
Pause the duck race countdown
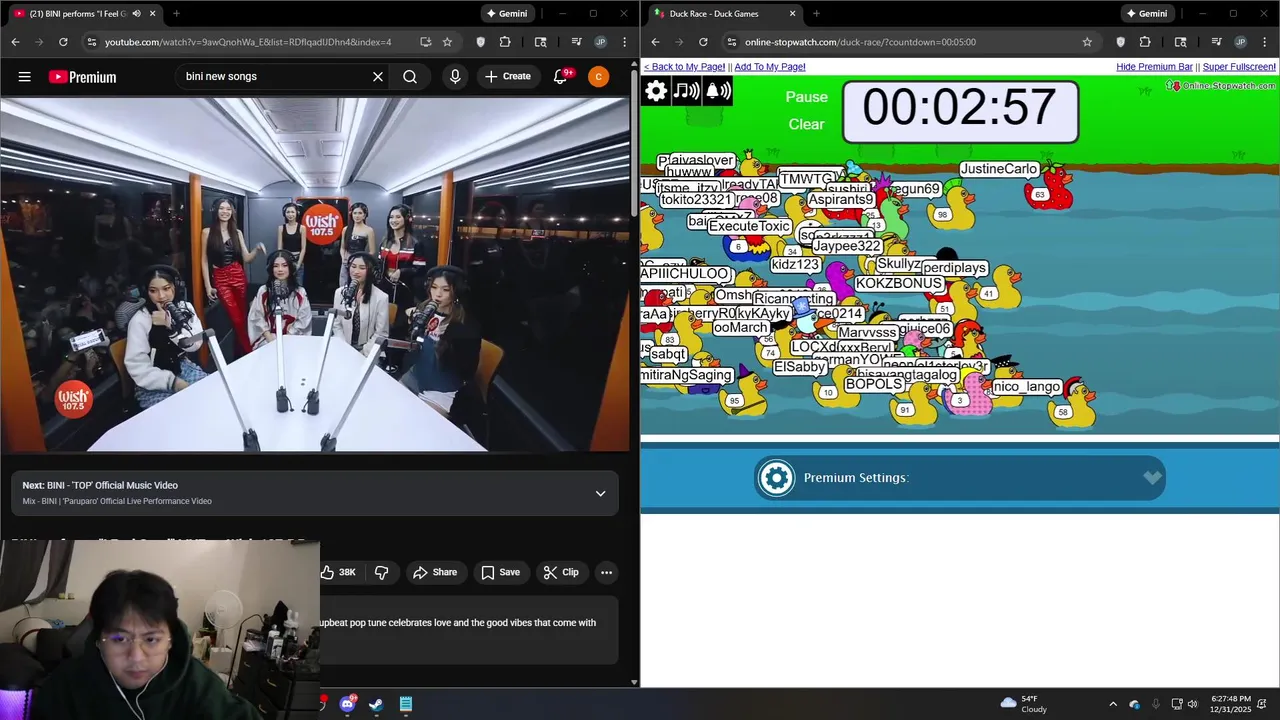click(807, 97)
